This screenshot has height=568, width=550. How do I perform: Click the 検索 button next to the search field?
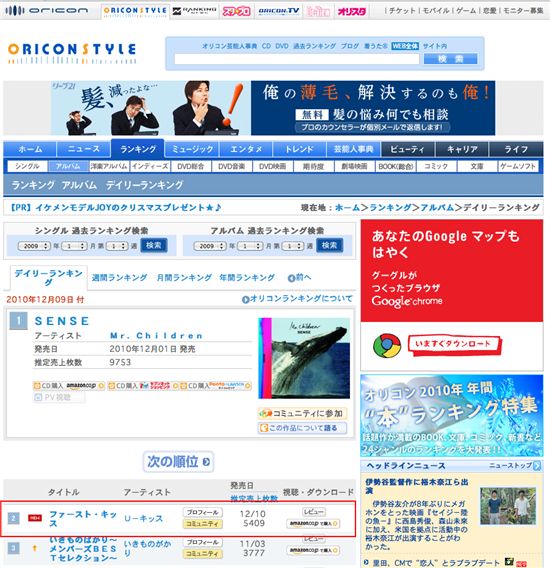pos(450,59)
